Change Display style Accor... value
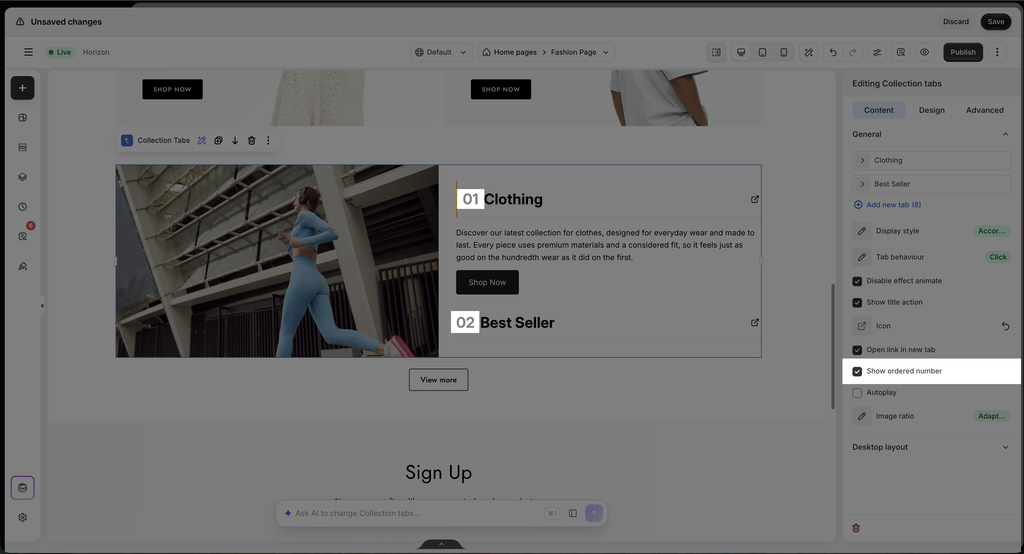 (991, 231)
